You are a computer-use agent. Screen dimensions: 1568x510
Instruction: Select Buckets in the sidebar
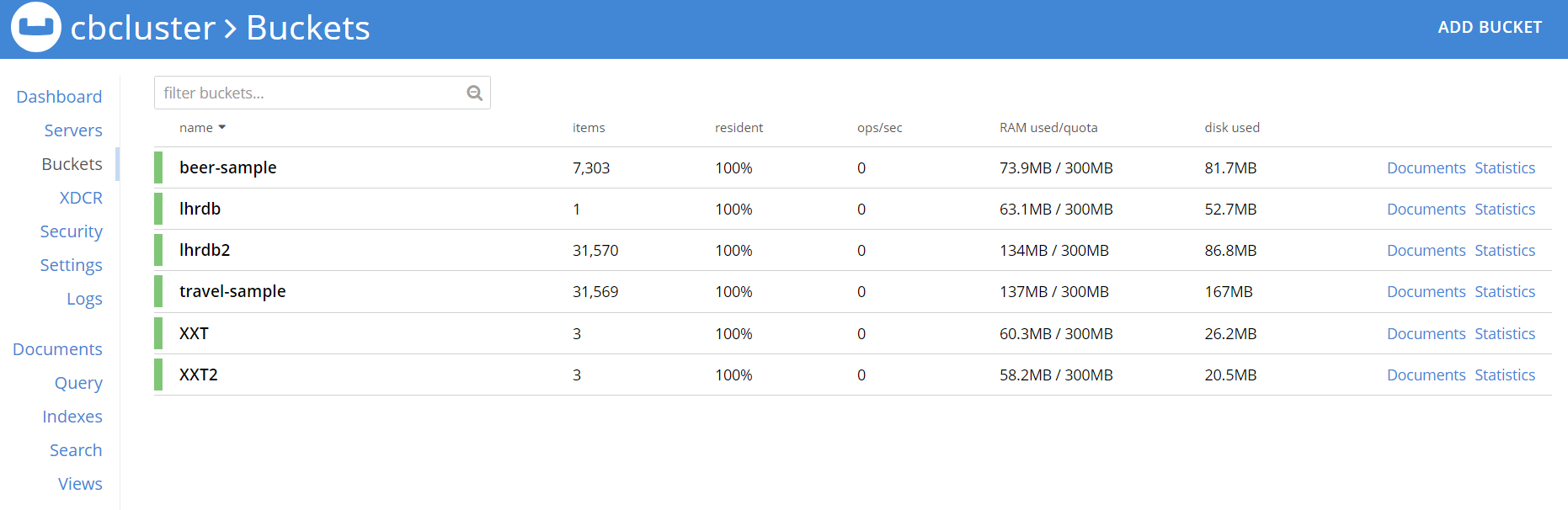pos(72,164)
